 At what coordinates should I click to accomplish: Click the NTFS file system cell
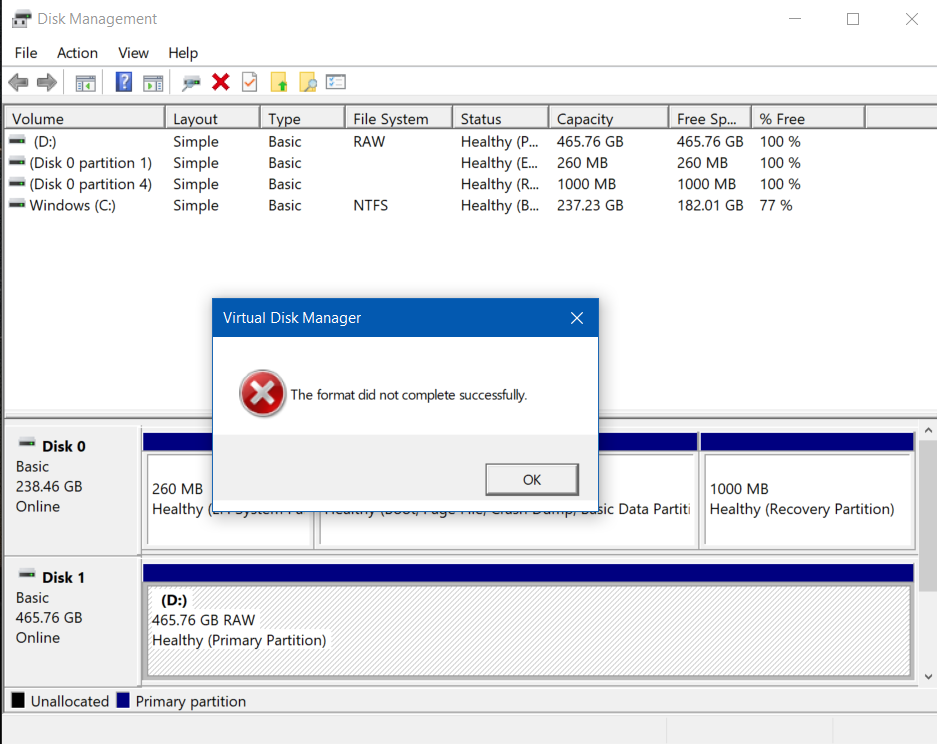coord(370,206)
